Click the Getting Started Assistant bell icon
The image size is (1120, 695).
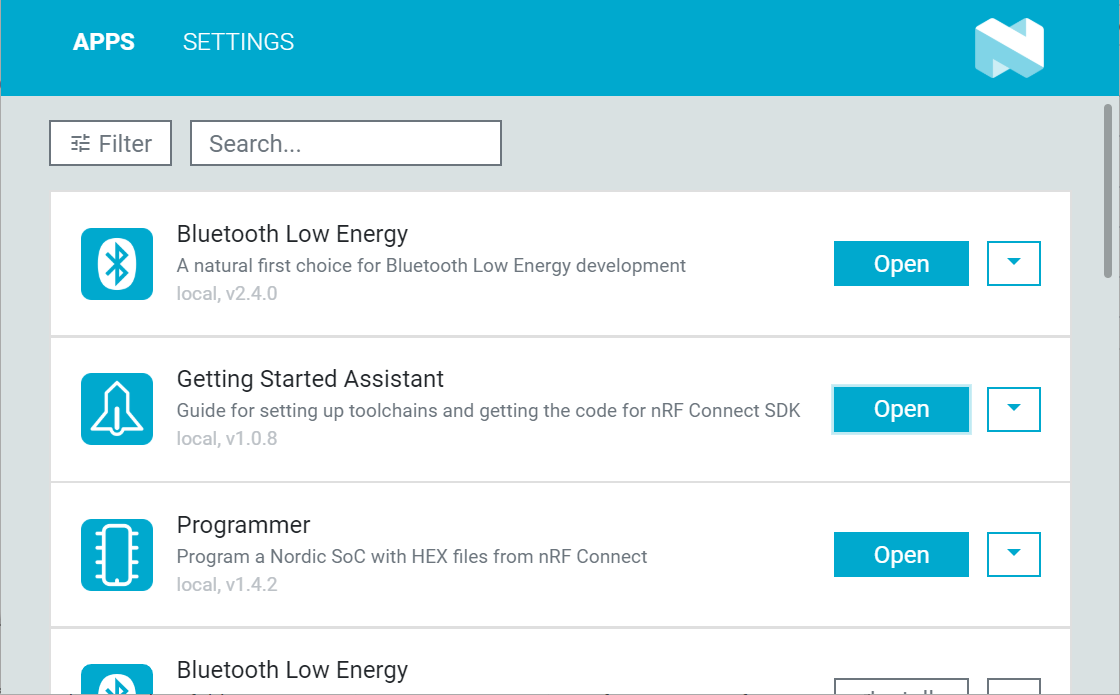(x=117, y=409)
